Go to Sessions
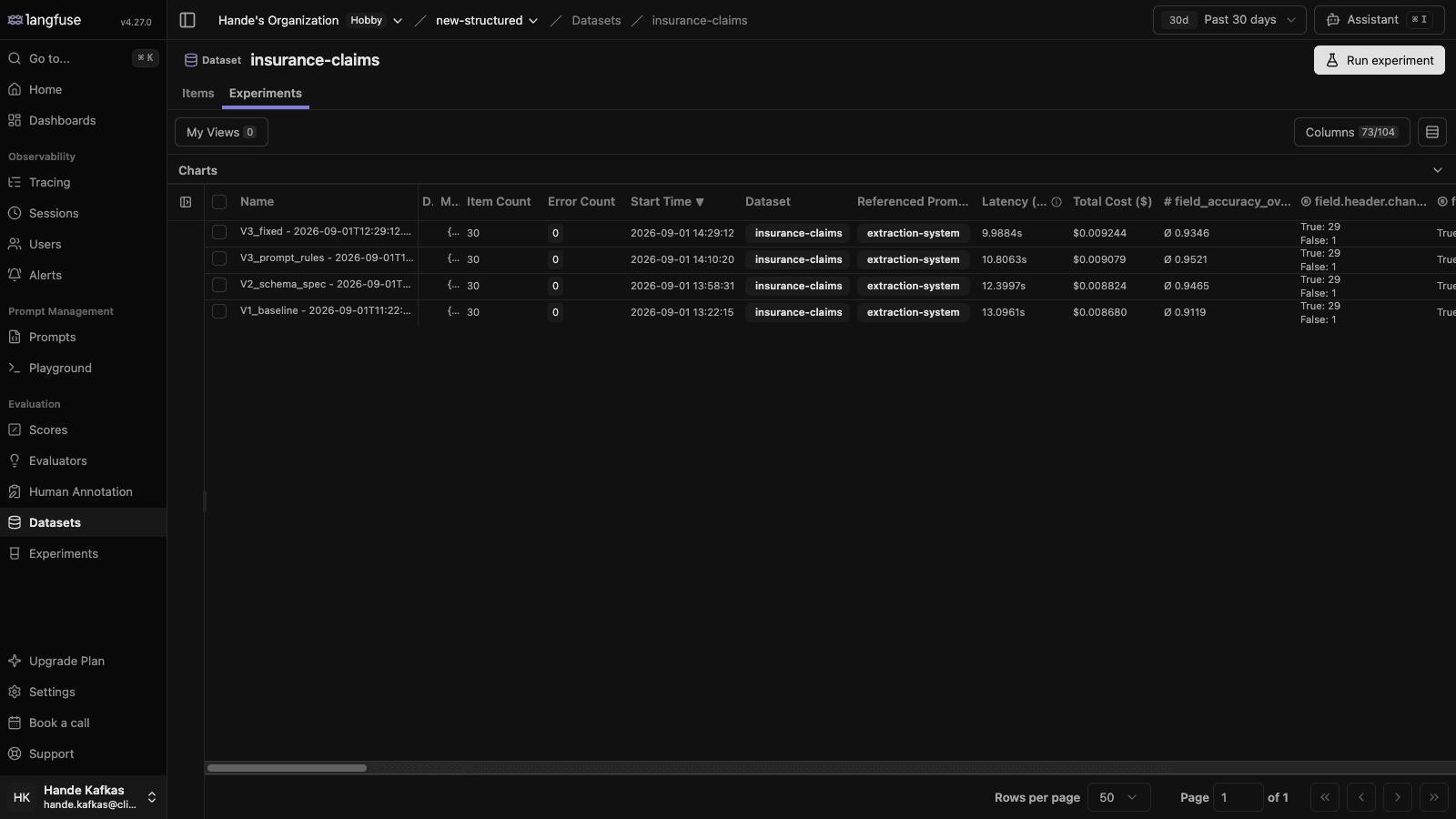This screenshot has width=1456, height=819. pyautogui.click(x=83, y=213)
